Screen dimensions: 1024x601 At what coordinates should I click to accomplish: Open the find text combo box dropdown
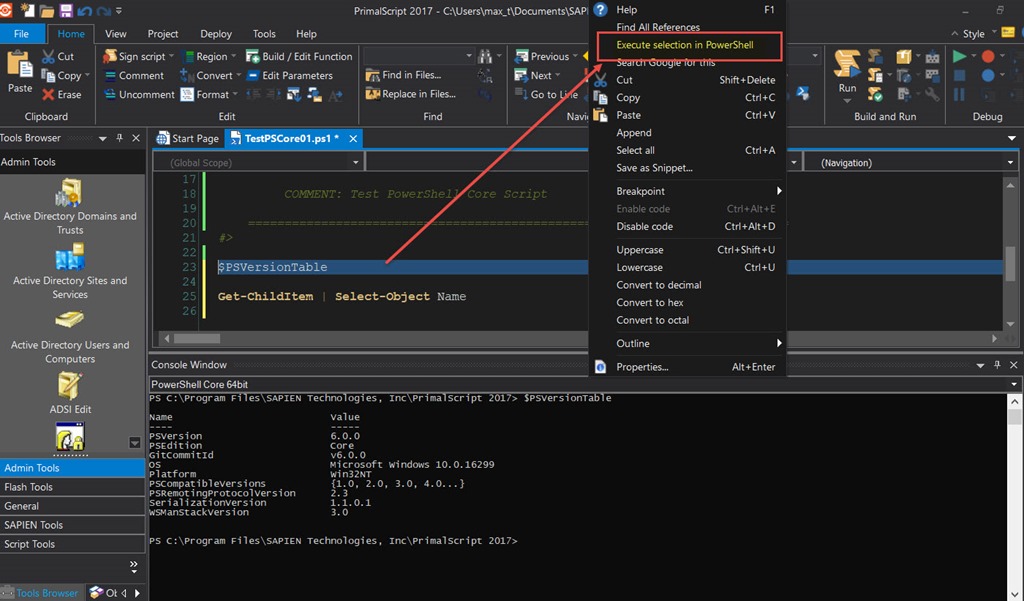click(468, 56)
